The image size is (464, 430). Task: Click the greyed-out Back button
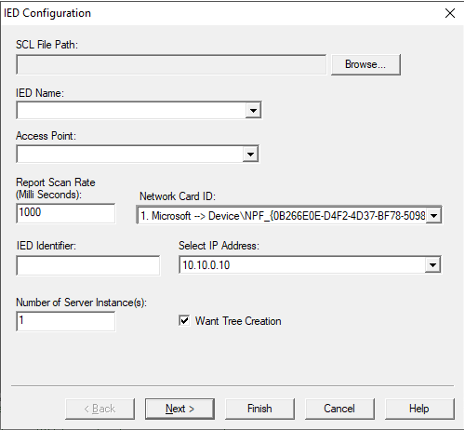[x=100, y=409]
